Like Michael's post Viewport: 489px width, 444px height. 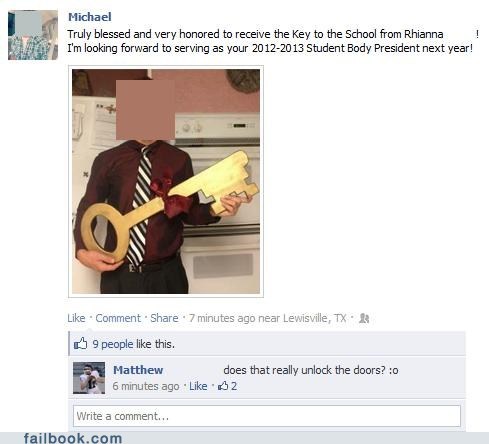click(x=76, y=318)
